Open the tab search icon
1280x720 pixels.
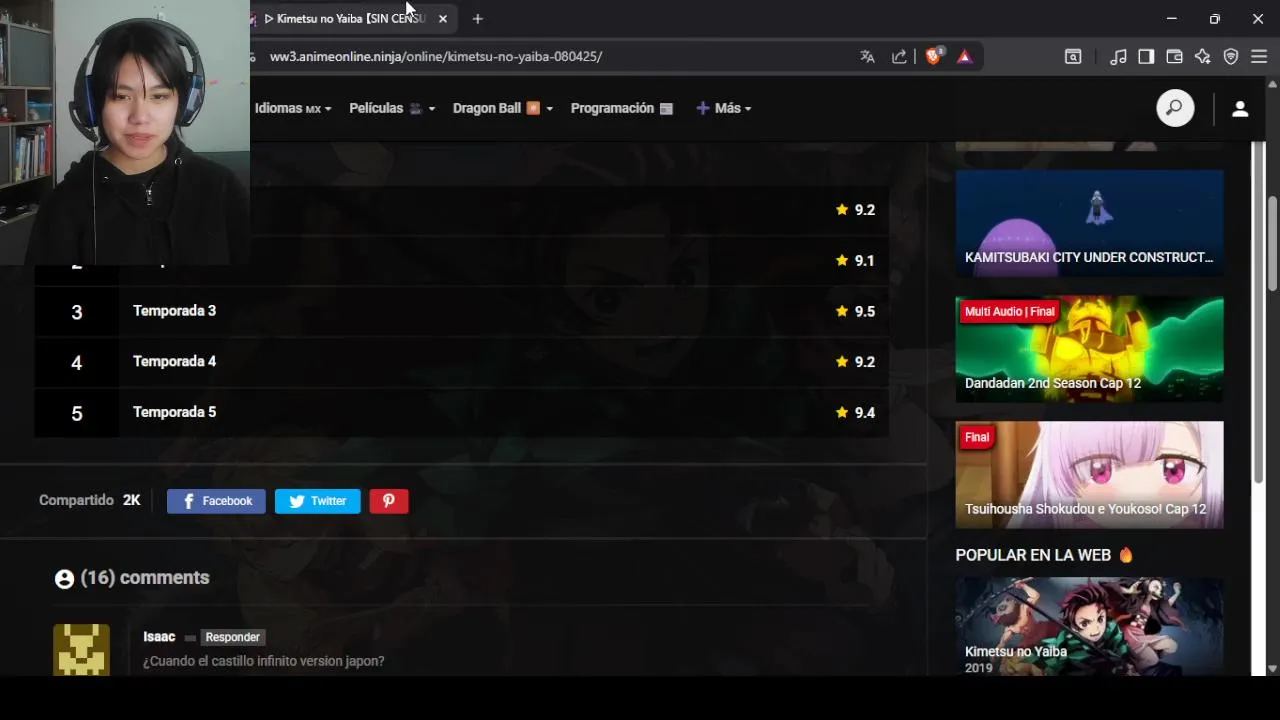point(1073,57)
